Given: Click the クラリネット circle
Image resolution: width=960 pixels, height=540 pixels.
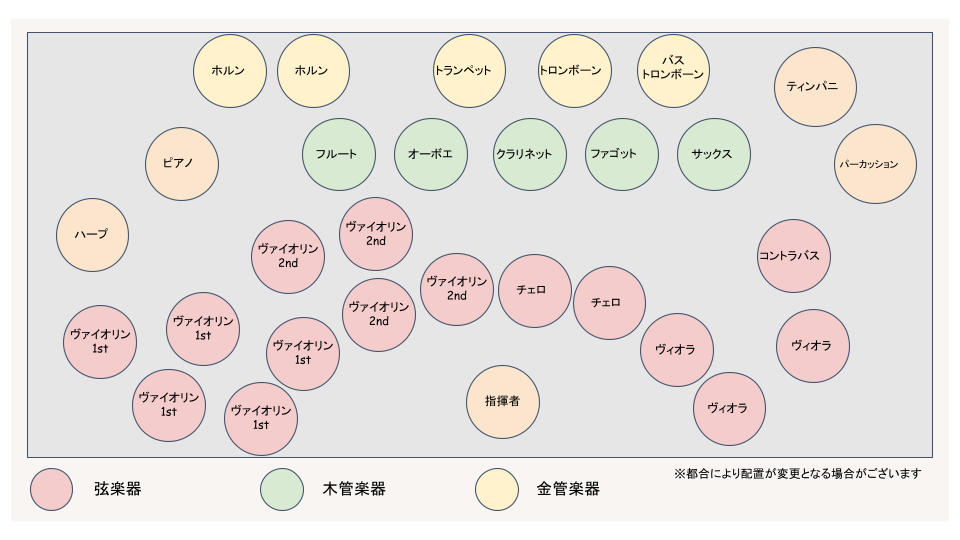Looking at the screenshot, I should click(x=530, y=154).
